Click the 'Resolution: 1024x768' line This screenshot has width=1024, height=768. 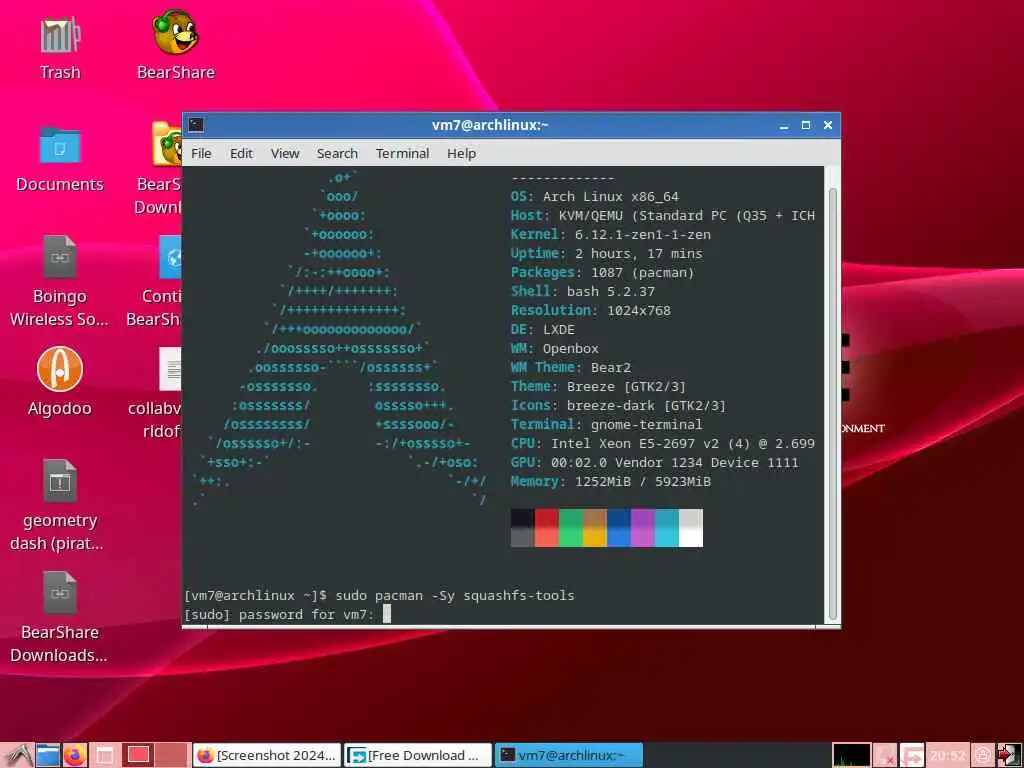pyautogui.click(x=591, y=310)
